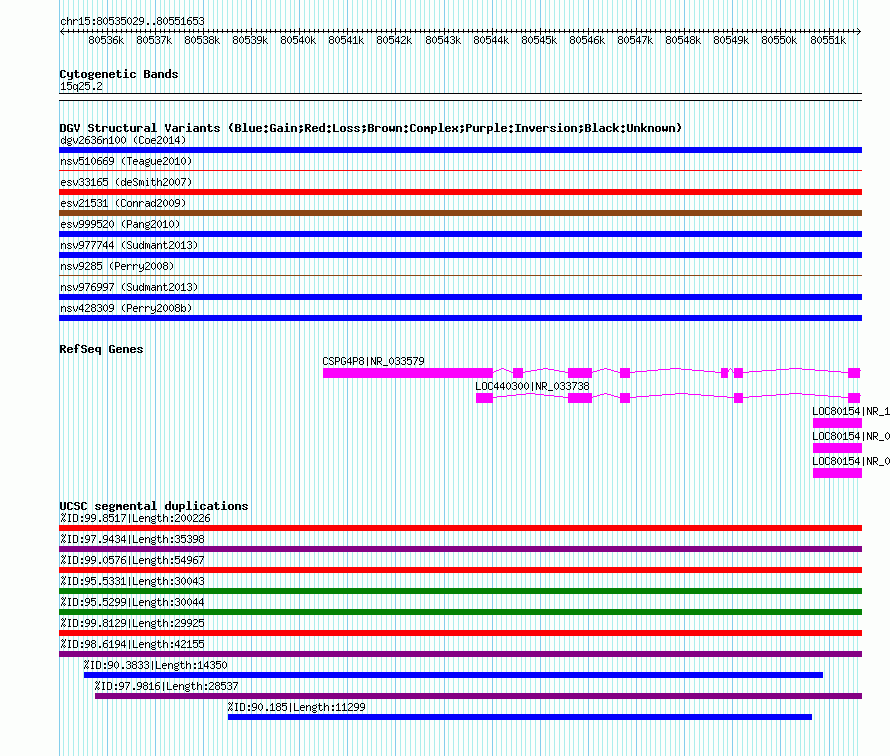Click the %ID:90.185|Length:11299 duplication label
The image size is (890, 756).
point(296,707)
